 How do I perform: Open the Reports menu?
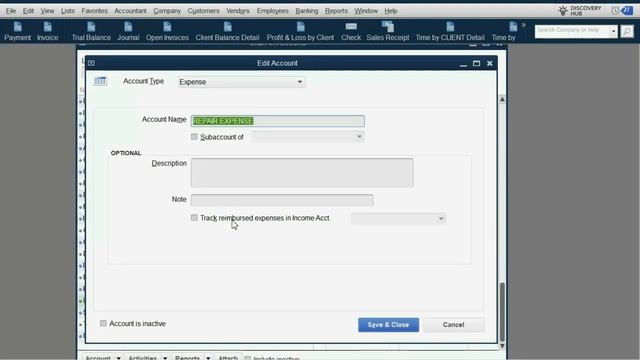coord(336,11)
